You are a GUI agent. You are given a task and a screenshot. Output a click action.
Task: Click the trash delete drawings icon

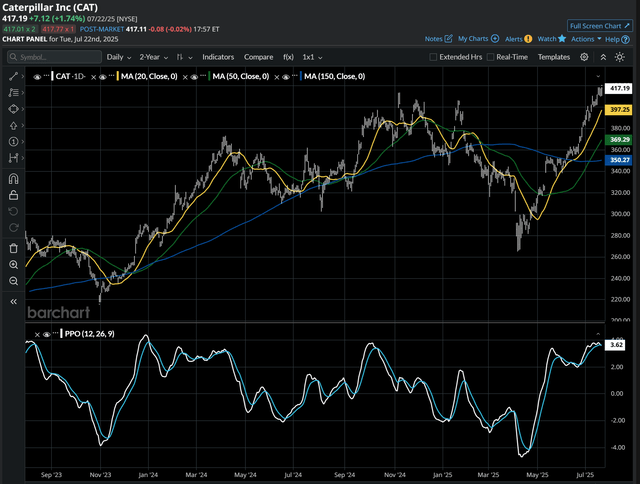[x=13, y=247]
